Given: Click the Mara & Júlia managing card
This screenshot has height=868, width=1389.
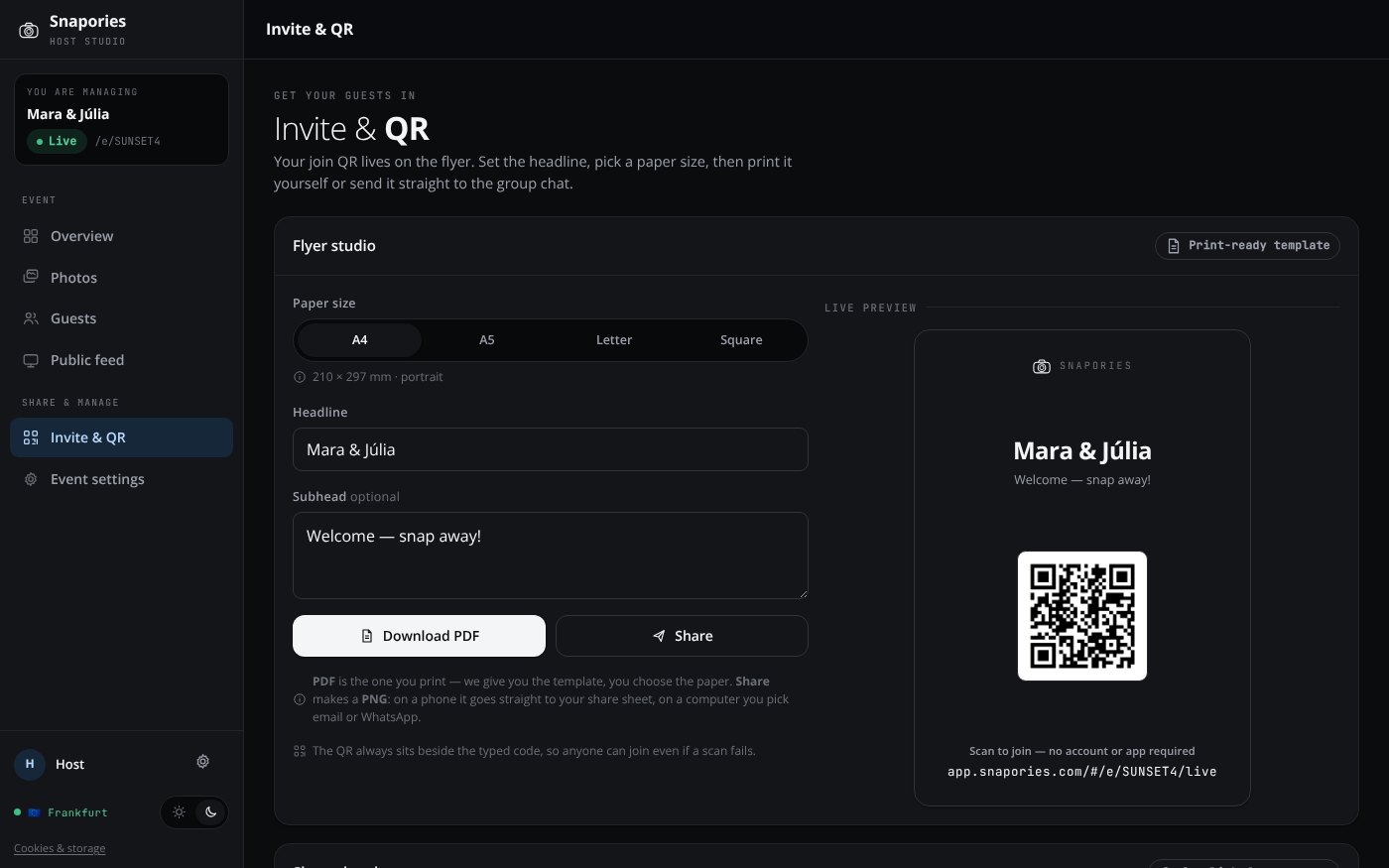Looking at the screenshot, I should [121, 119].
